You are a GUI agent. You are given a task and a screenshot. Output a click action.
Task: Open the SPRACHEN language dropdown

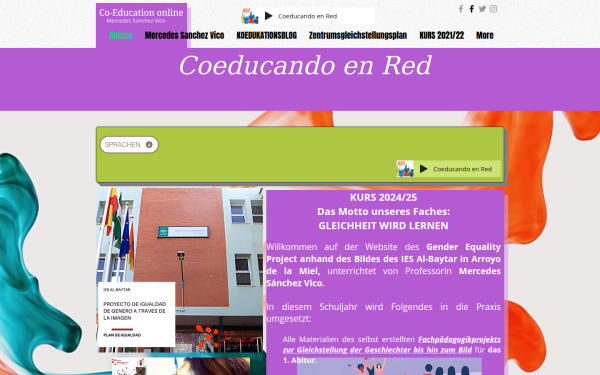click(129, 145)
